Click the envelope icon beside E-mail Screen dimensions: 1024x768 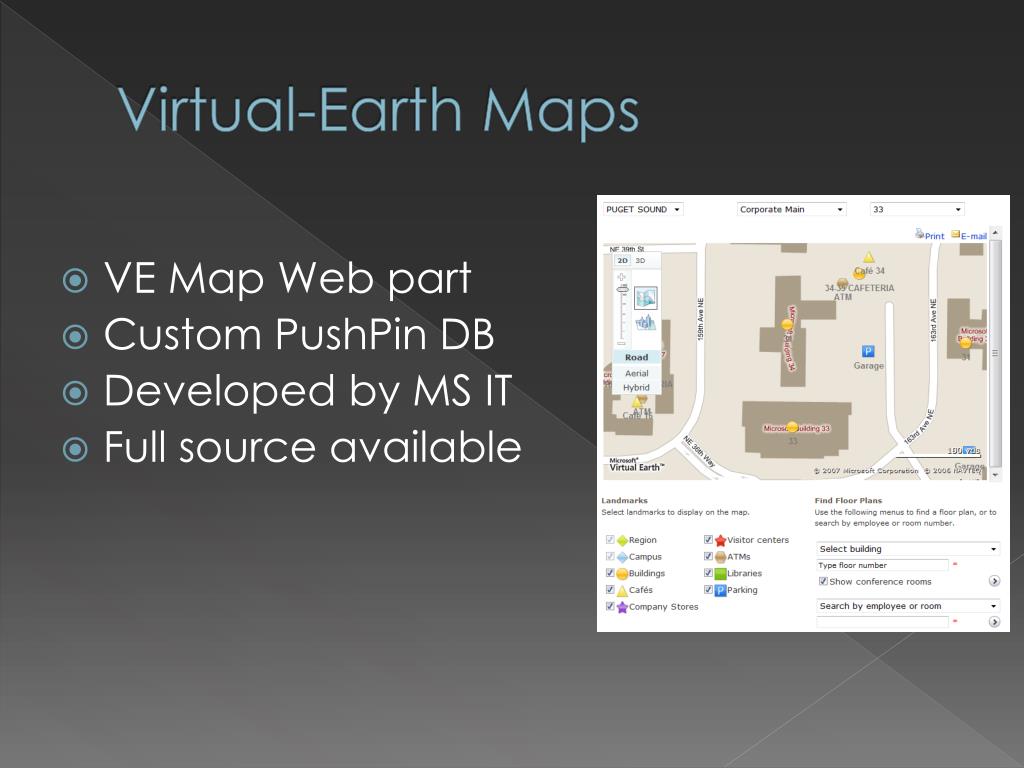(955, 234)
